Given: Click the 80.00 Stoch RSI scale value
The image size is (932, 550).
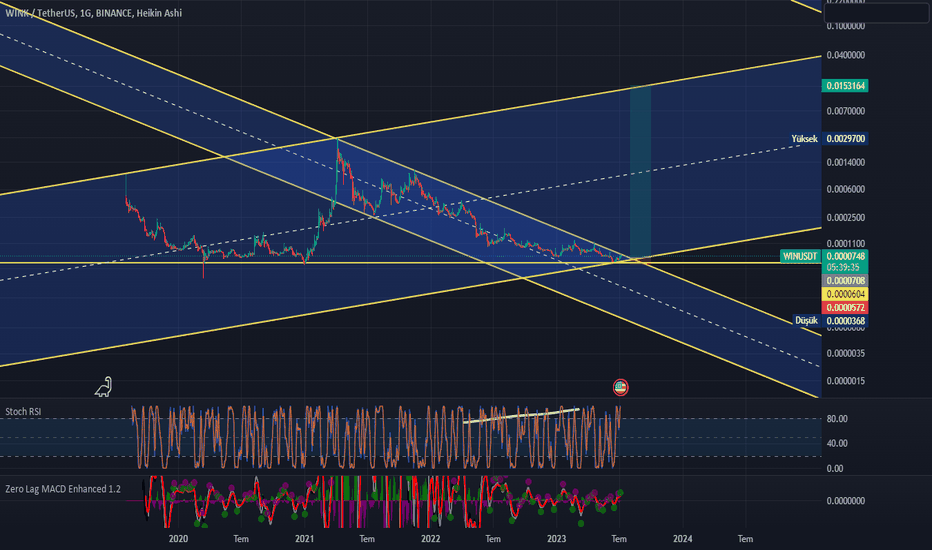Looking at the screenshot, I should 837,419.
